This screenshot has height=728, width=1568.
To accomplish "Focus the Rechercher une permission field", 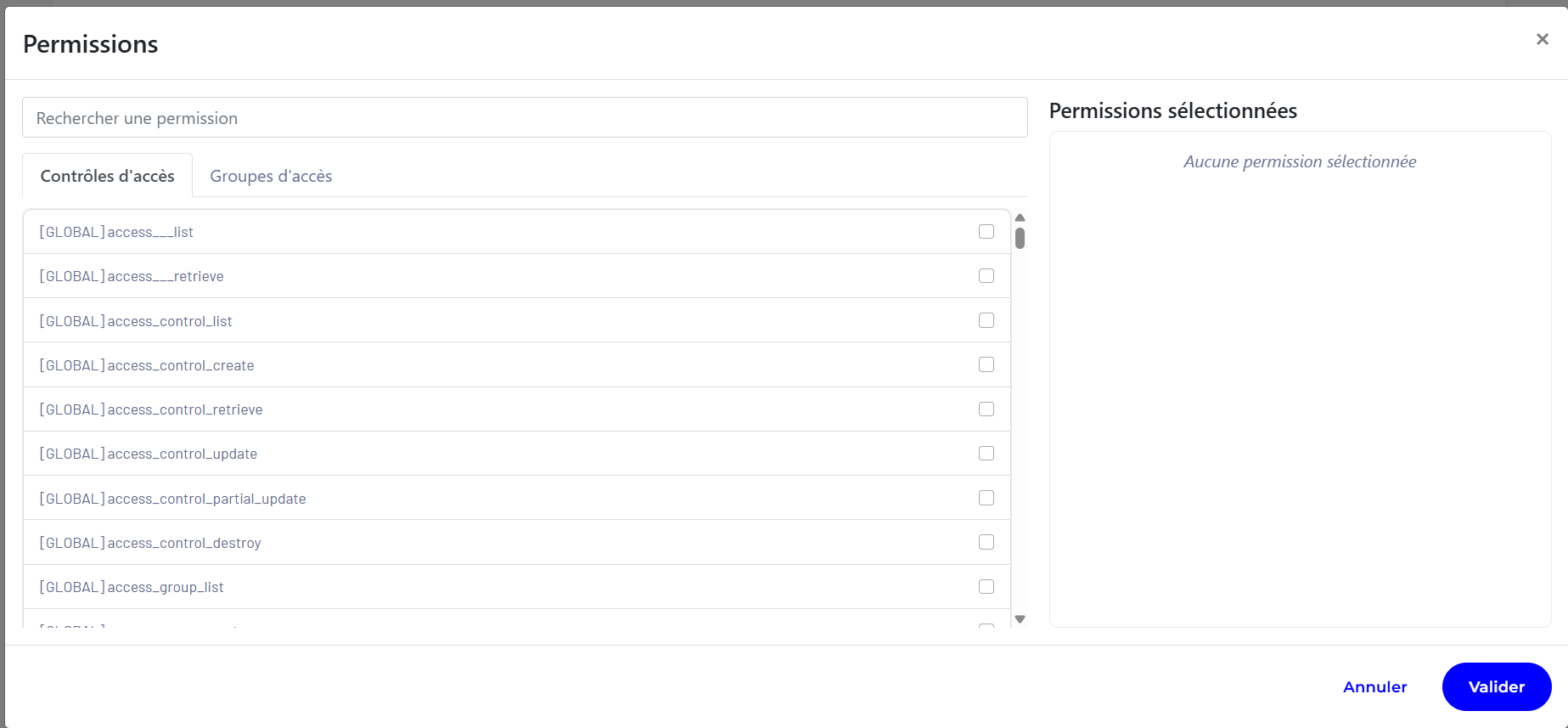I will [525, 118].
